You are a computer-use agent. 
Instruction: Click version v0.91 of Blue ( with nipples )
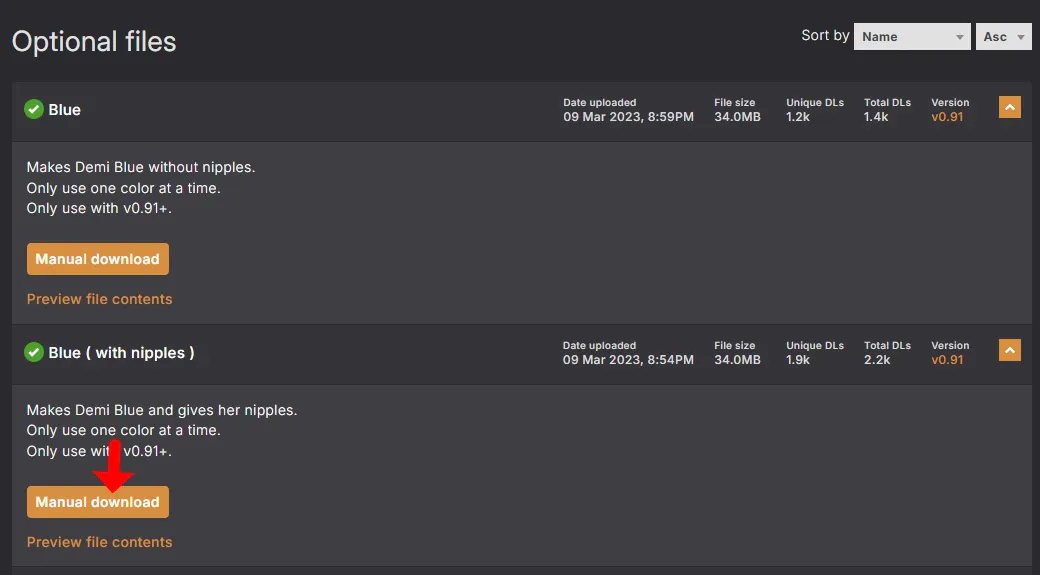click(947, 360)
